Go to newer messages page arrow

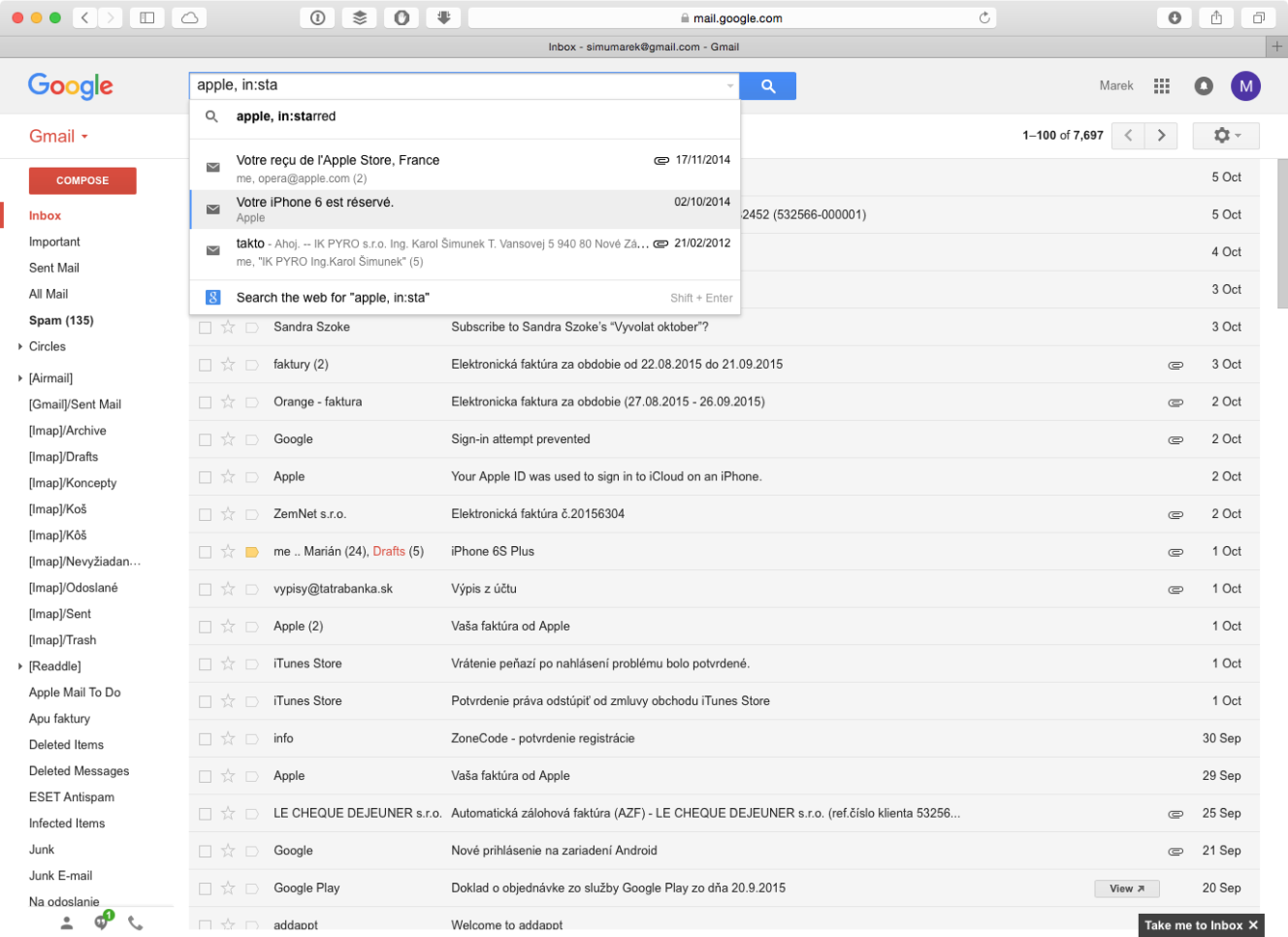[1128, 136]
